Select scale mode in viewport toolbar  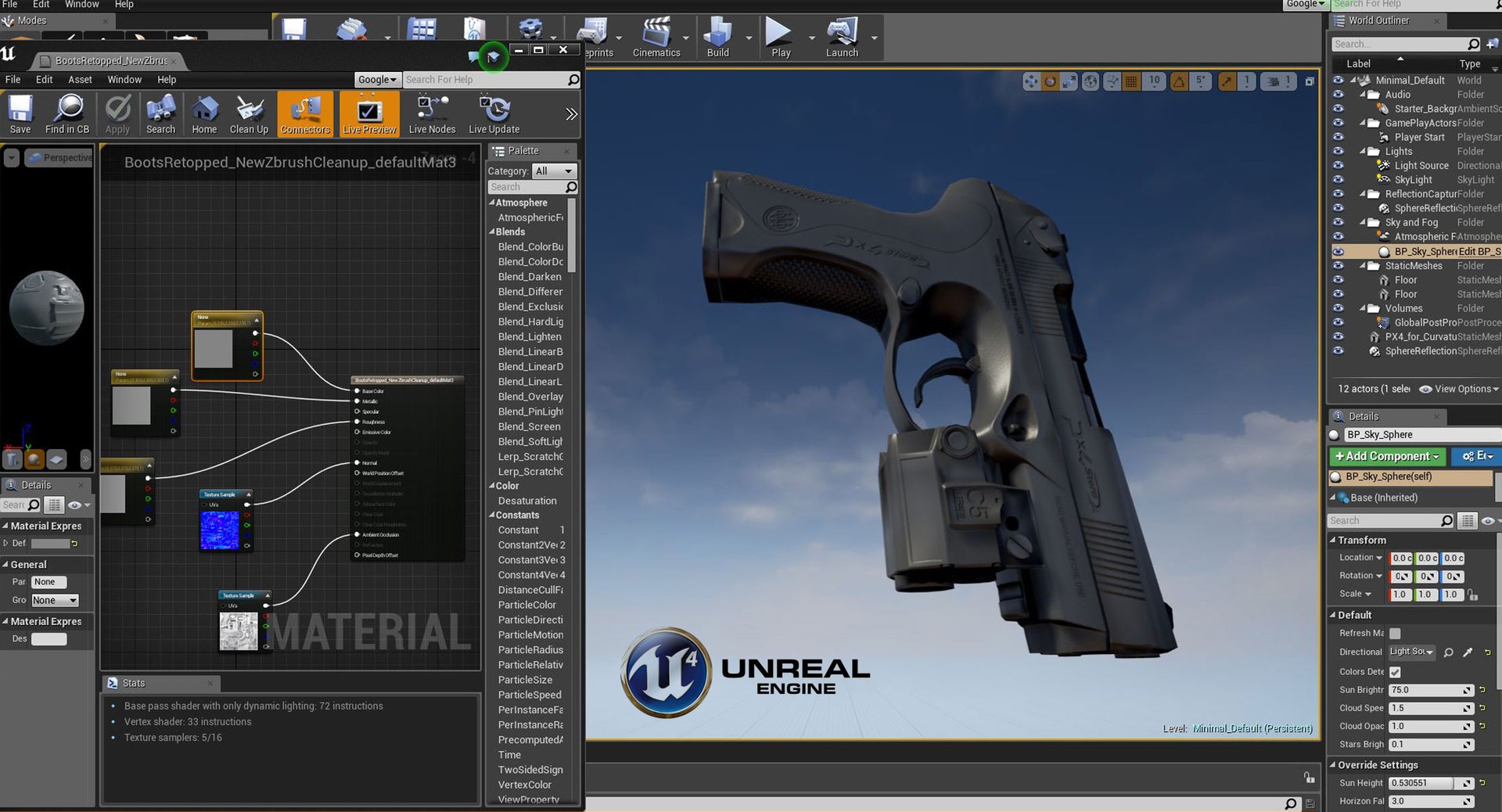(x=1069, y=81)
